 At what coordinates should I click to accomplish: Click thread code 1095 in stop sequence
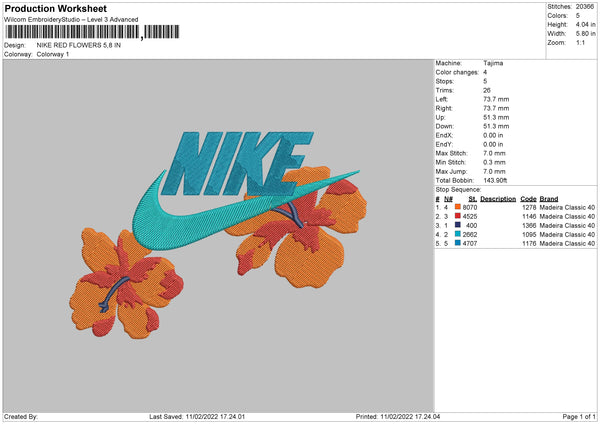coord(529,235)
